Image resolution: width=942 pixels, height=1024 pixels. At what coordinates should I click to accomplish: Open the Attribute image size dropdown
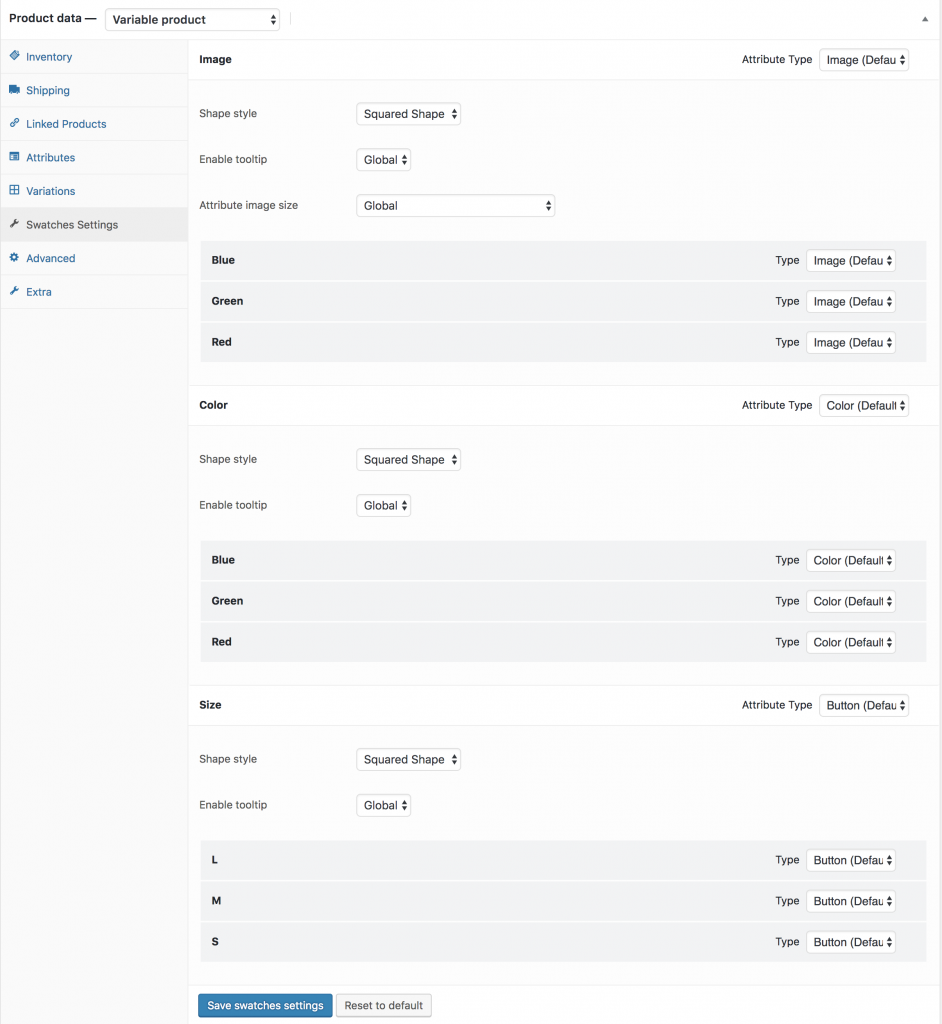455,205
